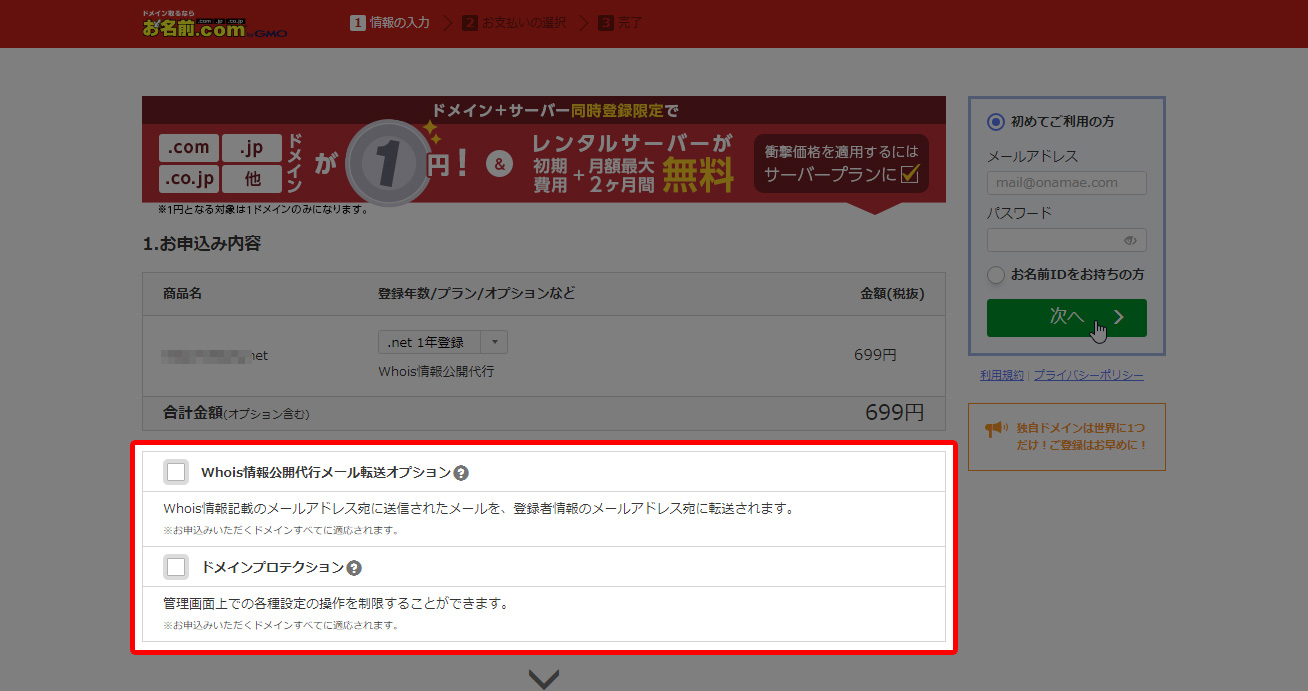Toggle password visibility eye icon
The image size is (1308, 691).
pos(1130,240)
